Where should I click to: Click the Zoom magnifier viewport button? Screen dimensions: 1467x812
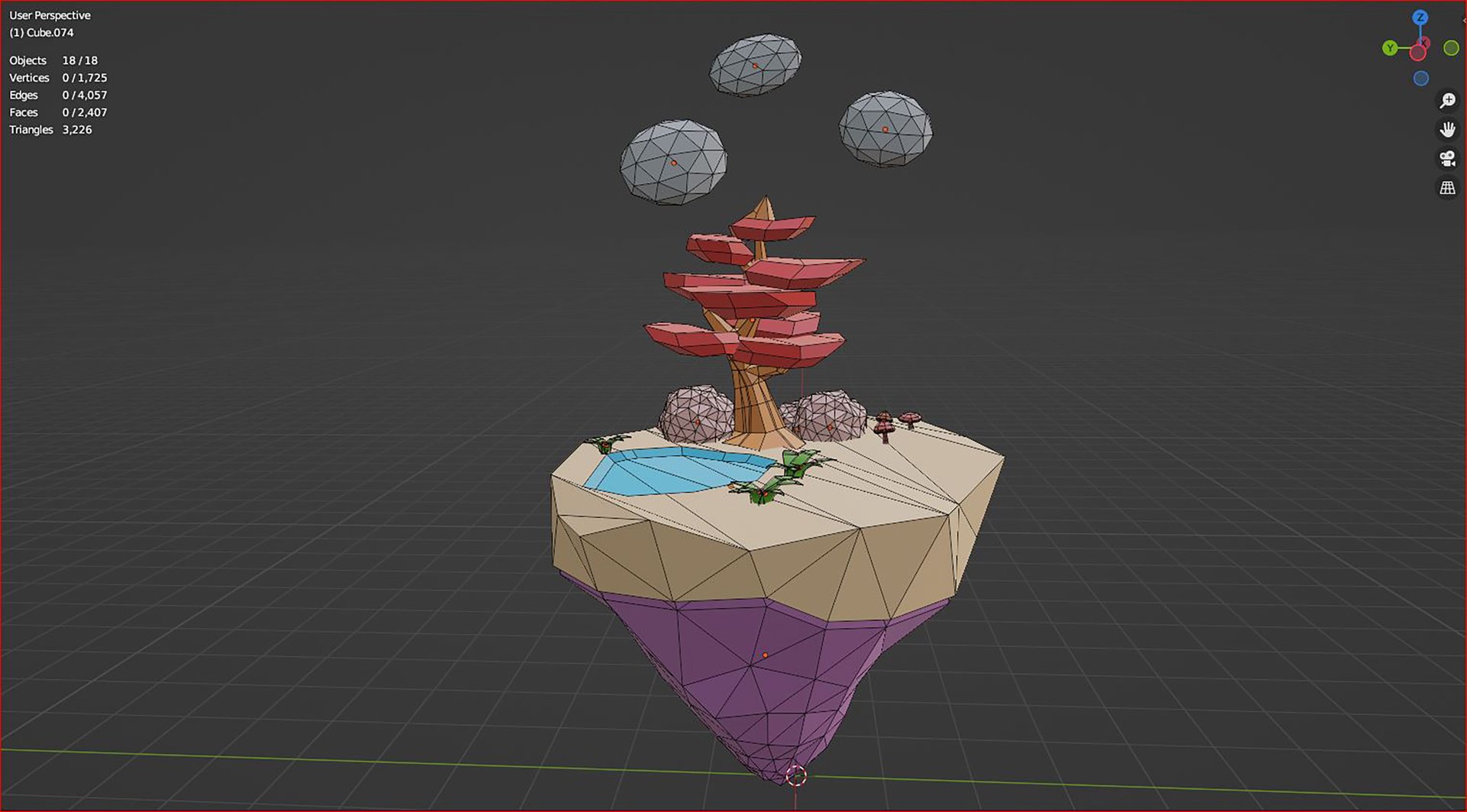[1447, 100]
